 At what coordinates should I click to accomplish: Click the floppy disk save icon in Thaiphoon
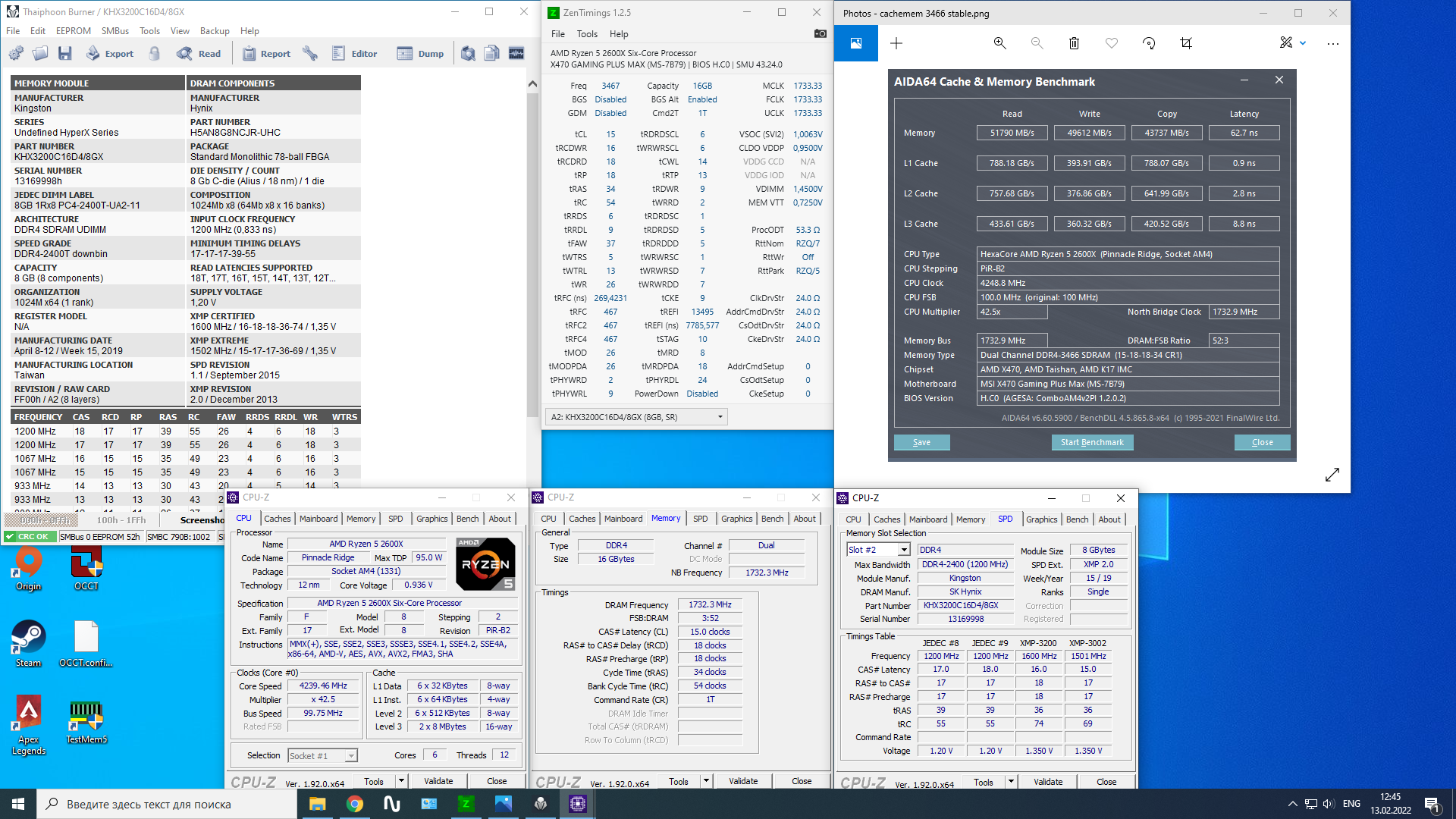pos(64,54)
